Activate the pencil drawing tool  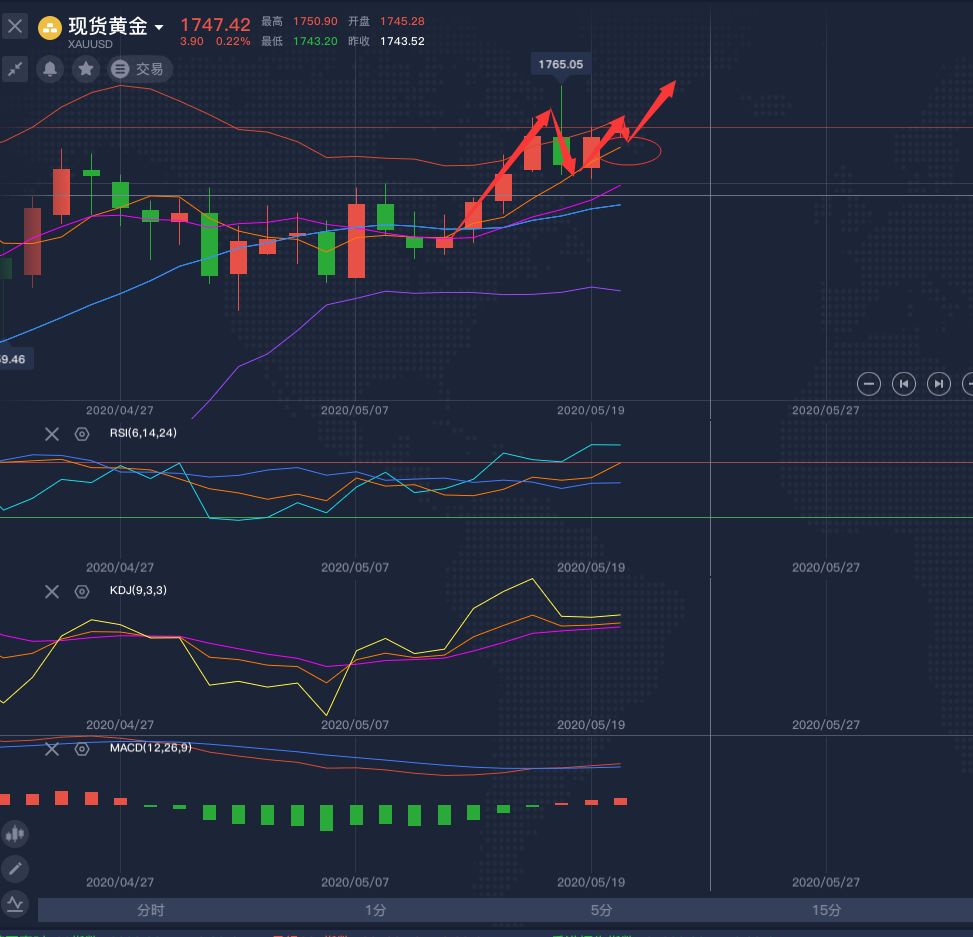pos(15,868)
